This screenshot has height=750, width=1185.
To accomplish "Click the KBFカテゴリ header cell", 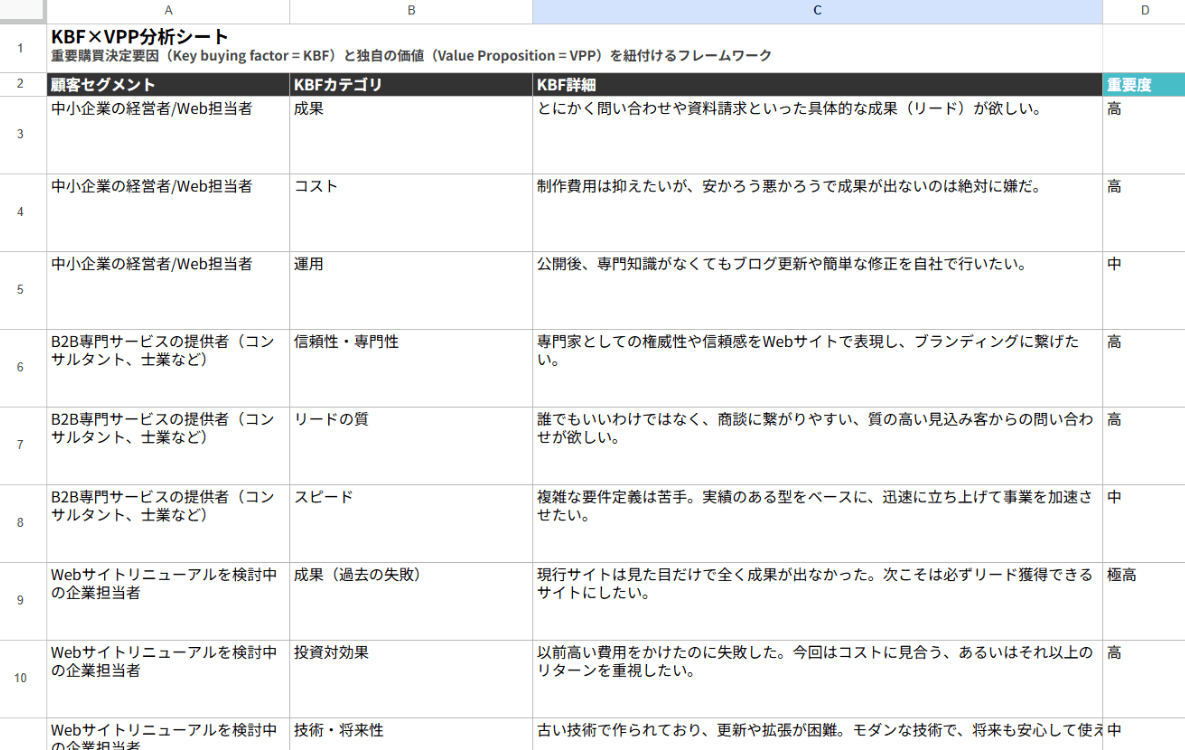I will tap(411, 85).
